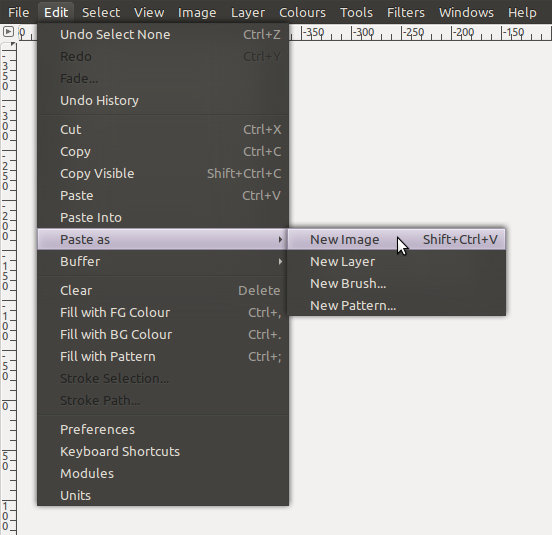Choose New Image from the Paste as submenu

[396, 239]
